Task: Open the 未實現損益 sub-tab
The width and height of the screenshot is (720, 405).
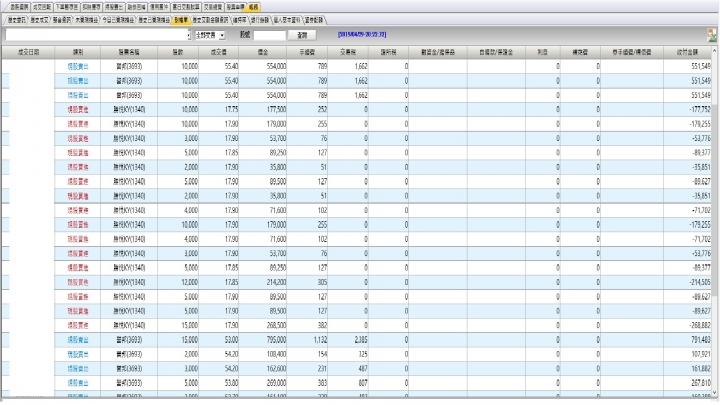Action: (86, 20)
